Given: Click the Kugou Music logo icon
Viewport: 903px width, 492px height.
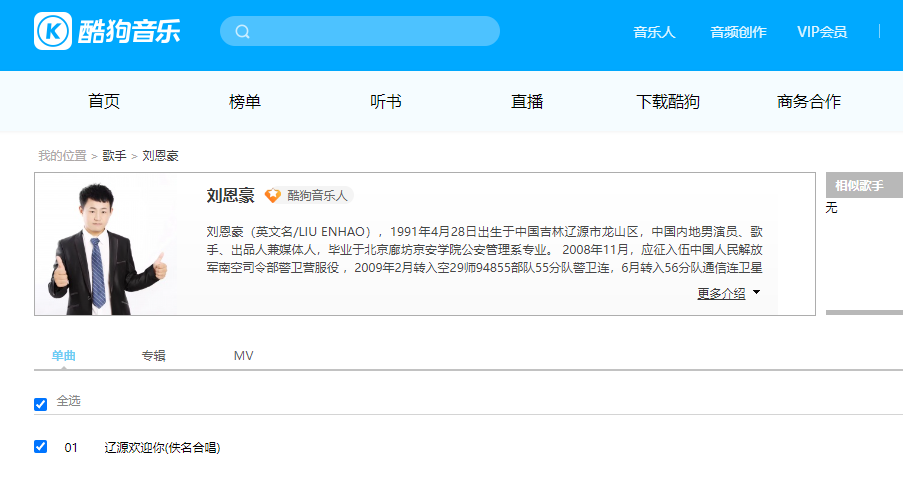Looking at the screenshot, I should click(x=53, y=31).
